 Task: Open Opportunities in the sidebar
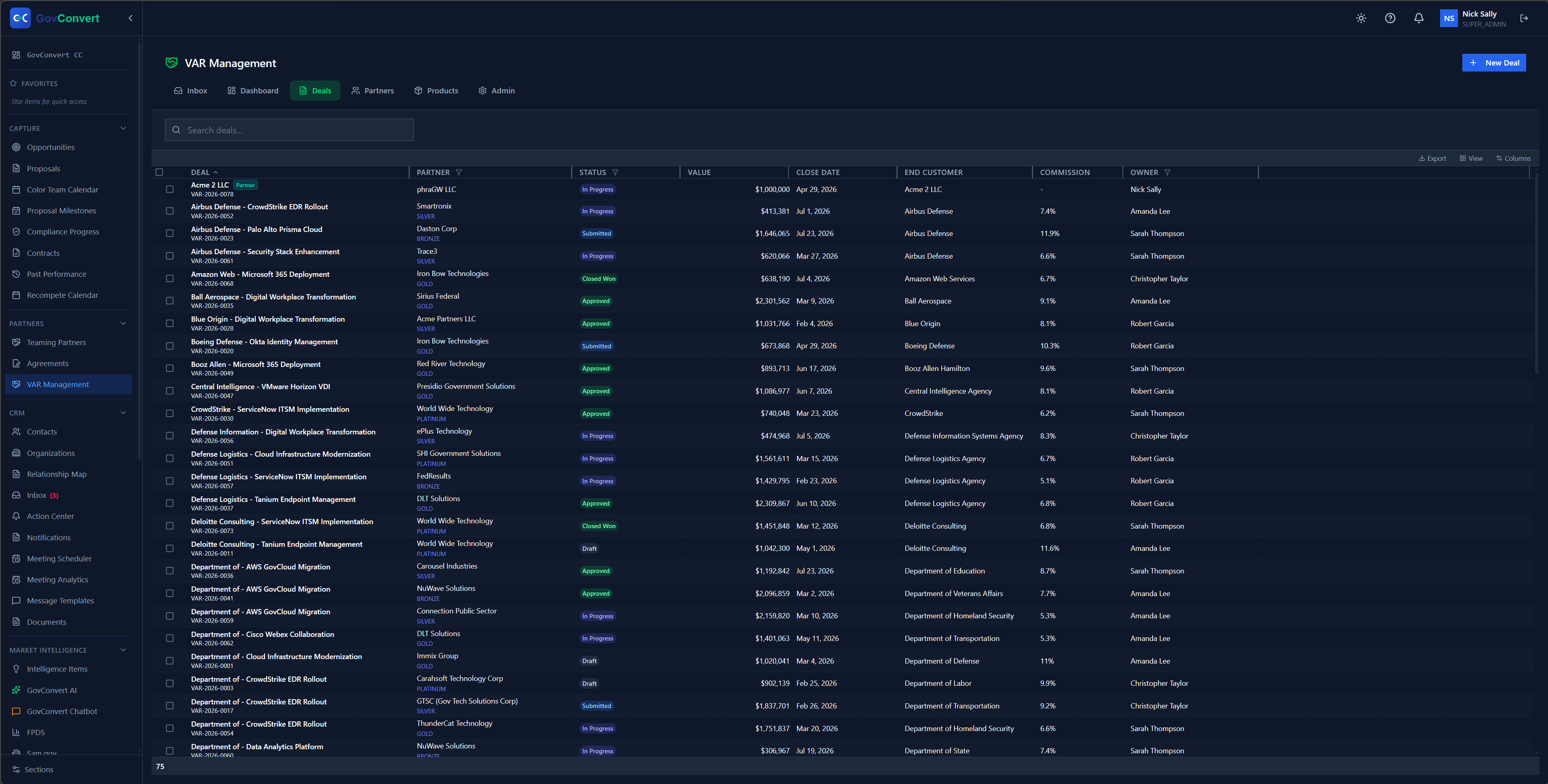click(51, 147)
